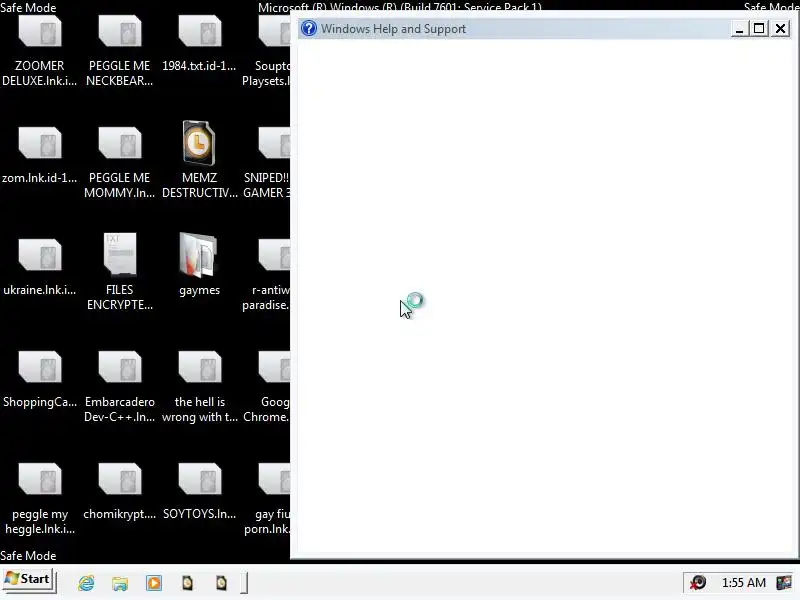Select the r-antiw paradise desktop icon

[x=274, y=255]
